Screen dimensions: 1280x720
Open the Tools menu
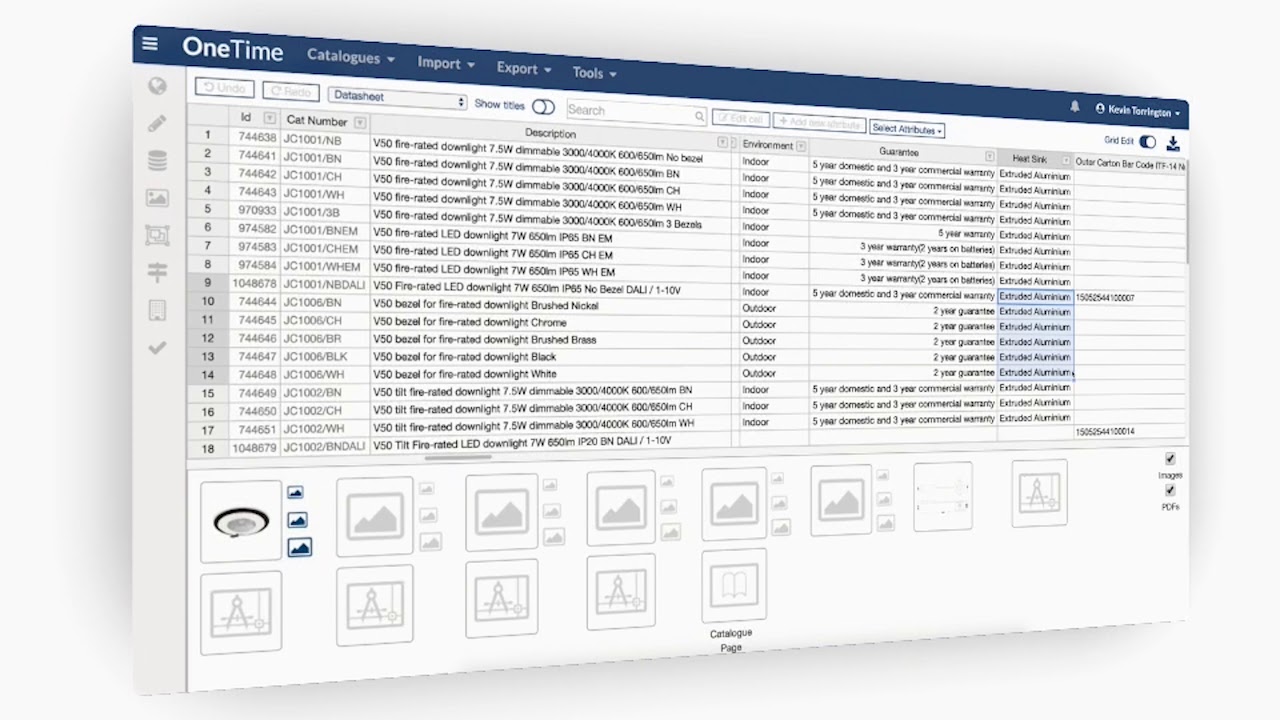594,73
